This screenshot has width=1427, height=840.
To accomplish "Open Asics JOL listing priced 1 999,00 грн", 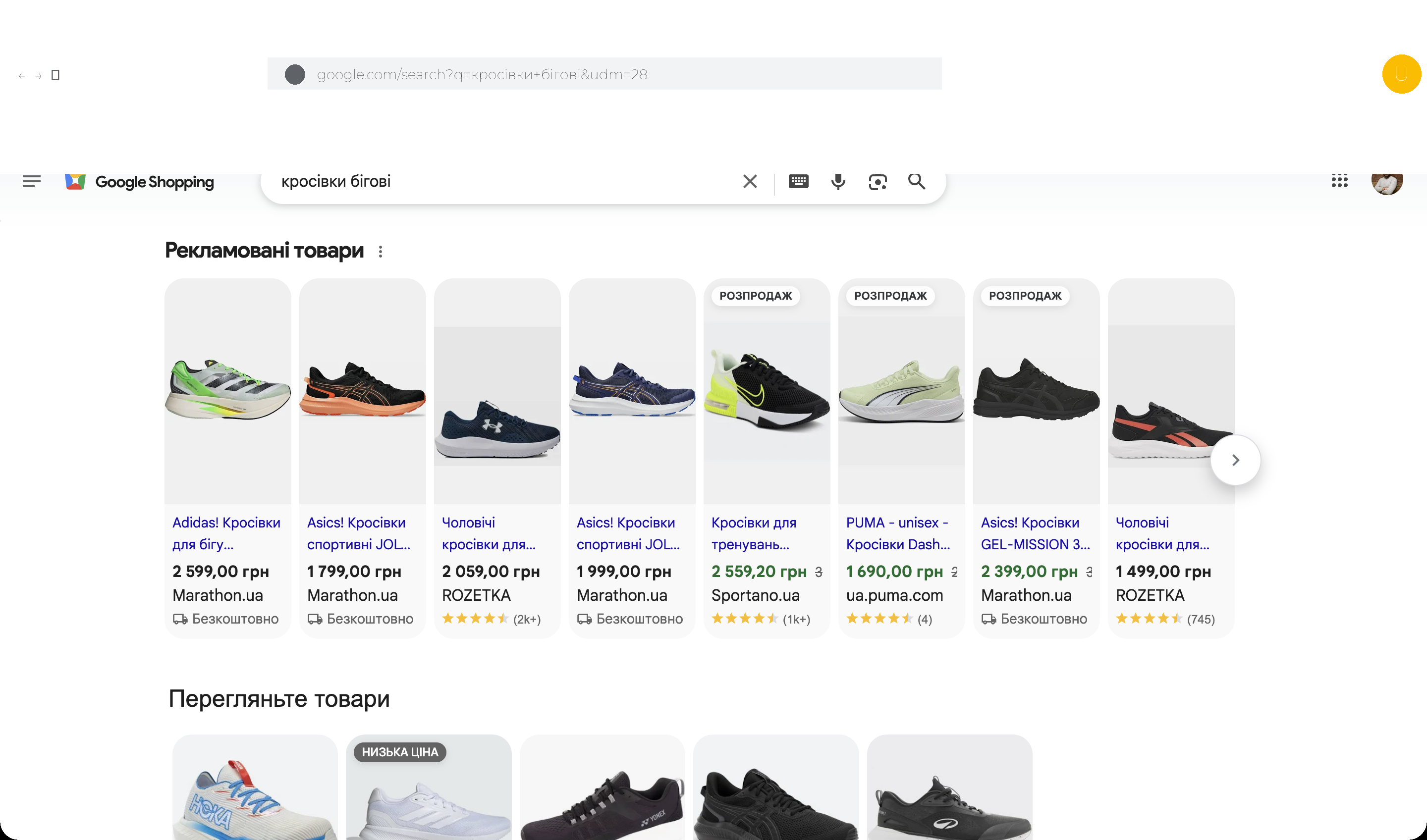I will pyautogui.click(x=629, y=533).
